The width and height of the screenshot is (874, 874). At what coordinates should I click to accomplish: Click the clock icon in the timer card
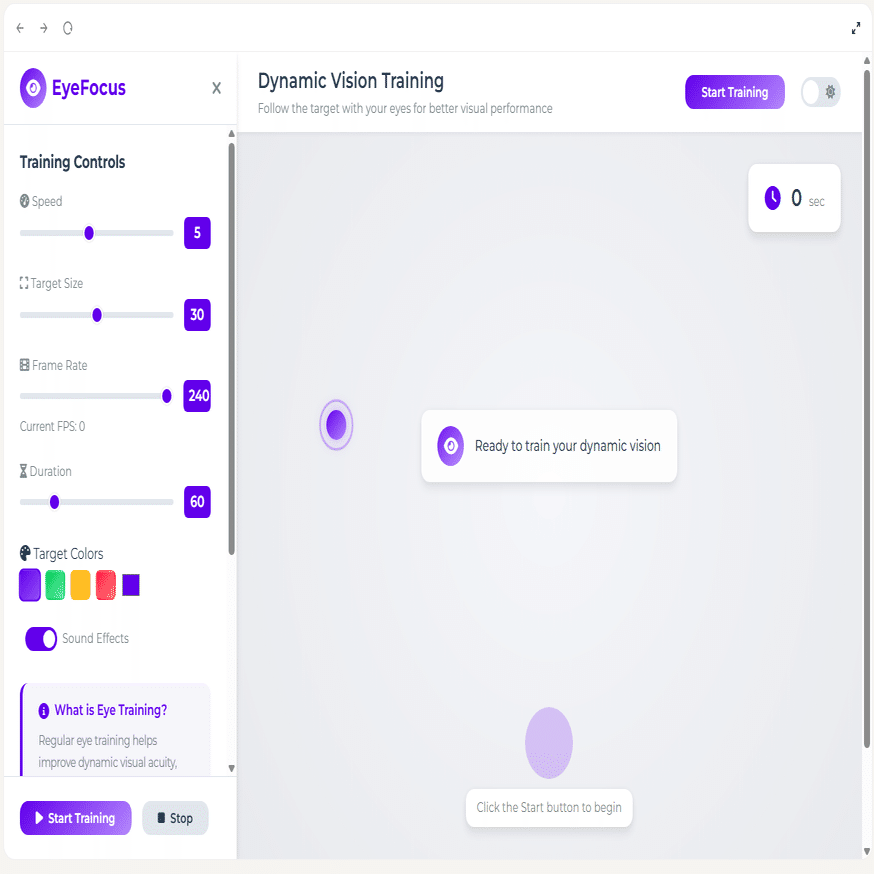pos(773,198)
